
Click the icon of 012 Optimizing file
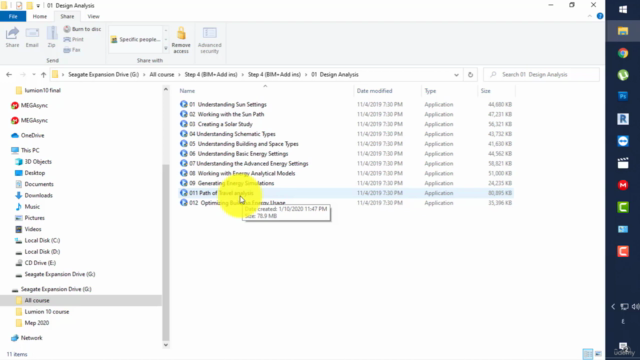click(184, 202)
